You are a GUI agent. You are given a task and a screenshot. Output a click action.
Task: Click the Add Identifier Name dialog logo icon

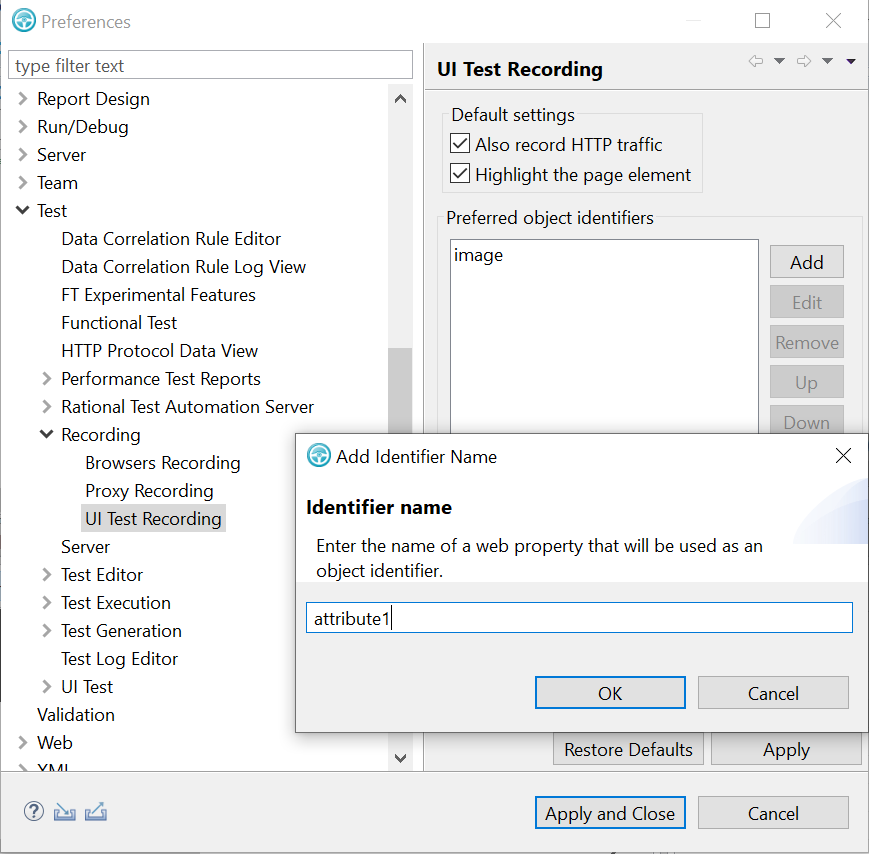318,455
